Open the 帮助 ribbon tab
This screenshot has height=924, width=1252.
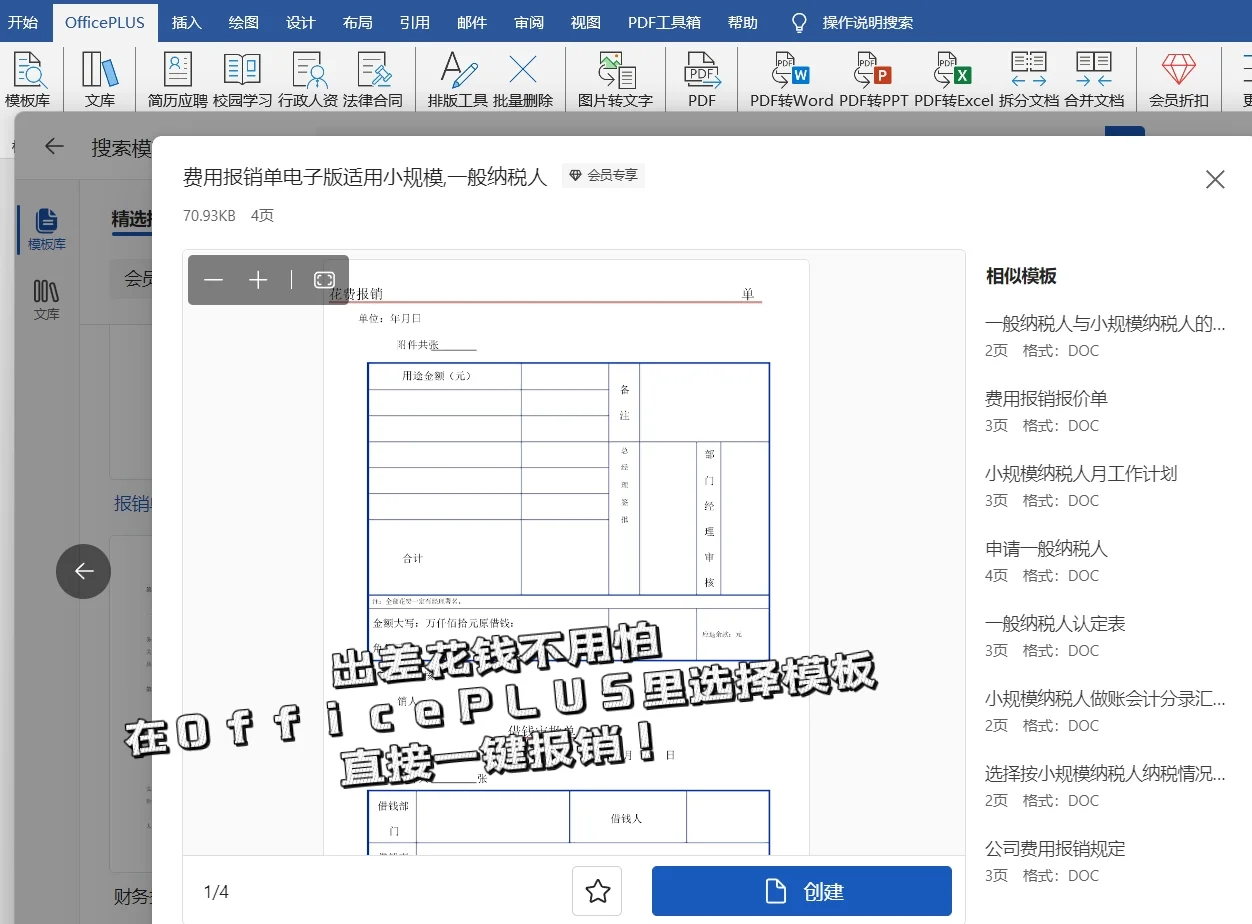click(x=743, y=22)
